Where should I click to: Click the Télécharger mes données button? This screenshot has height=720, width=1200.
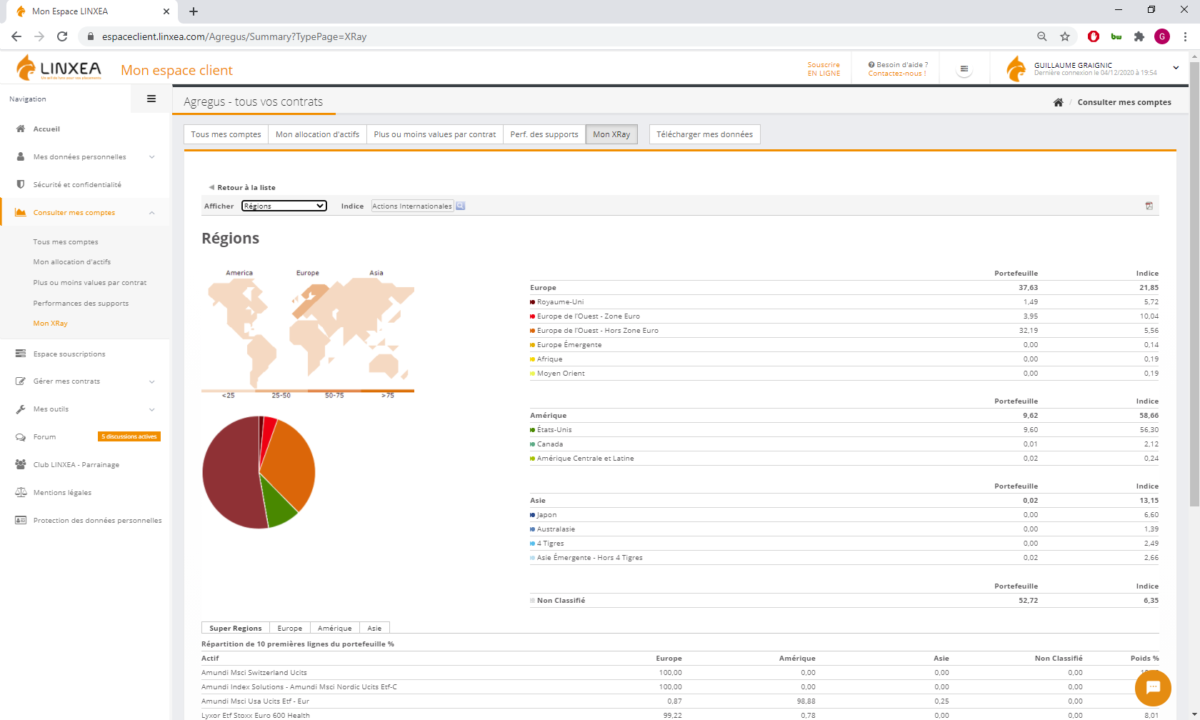(x=705, y=134)
